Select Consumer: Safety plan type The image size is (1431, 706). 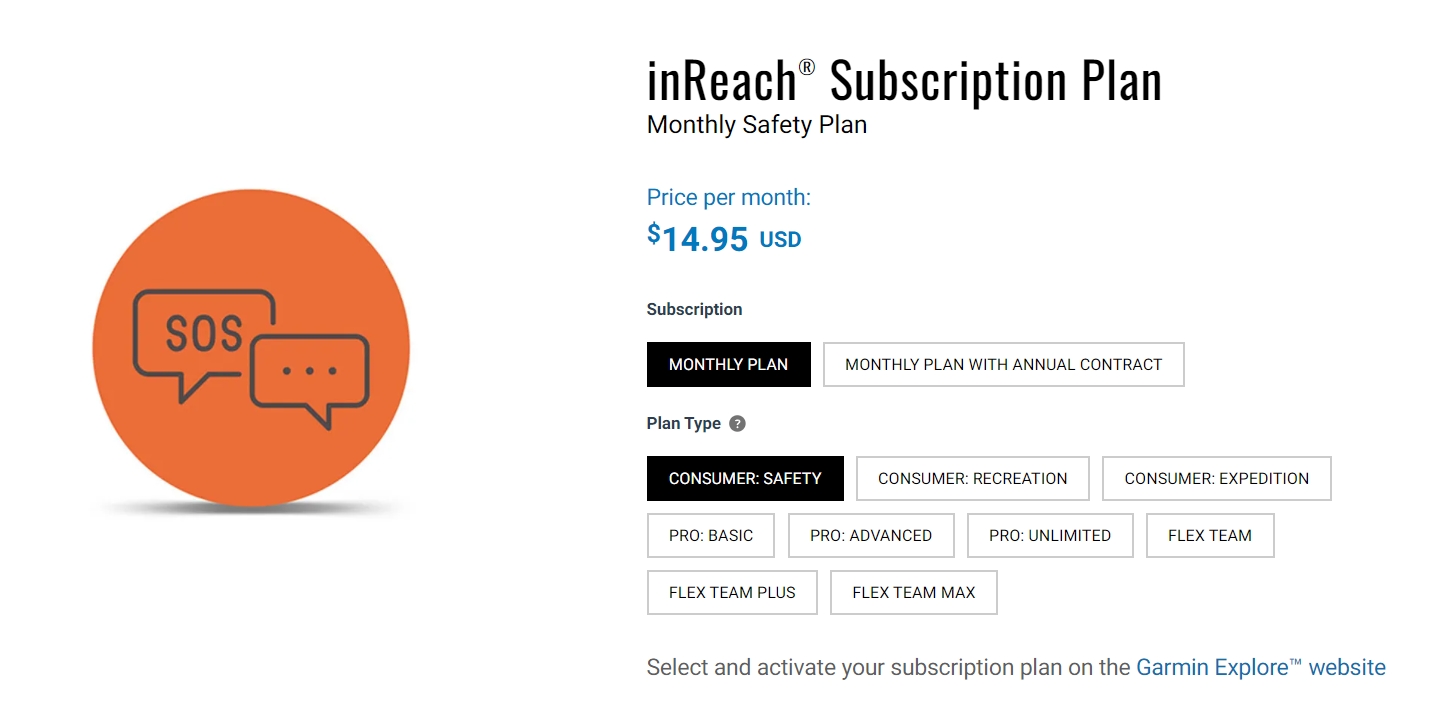pos(745,478)
